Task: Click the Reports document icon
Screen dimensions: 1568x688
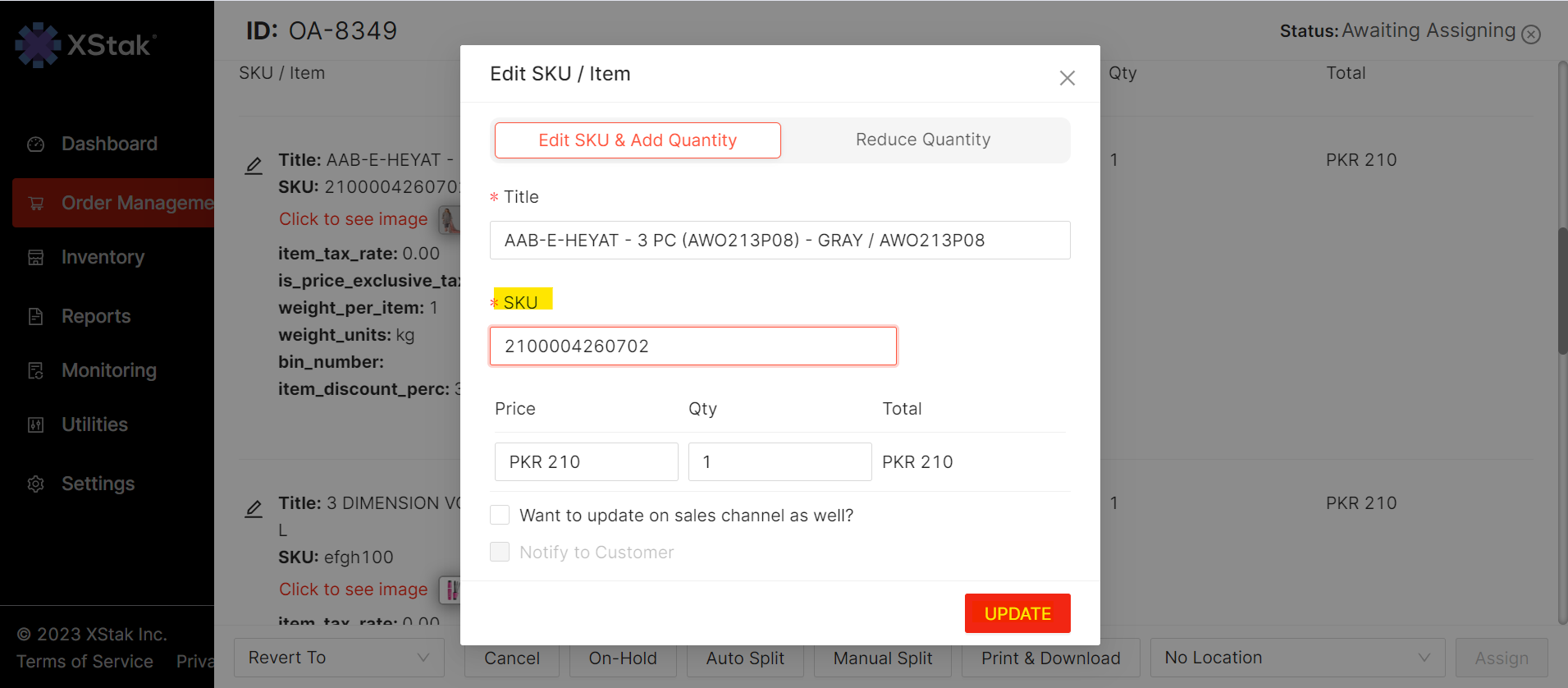Action: coord(35,317)
